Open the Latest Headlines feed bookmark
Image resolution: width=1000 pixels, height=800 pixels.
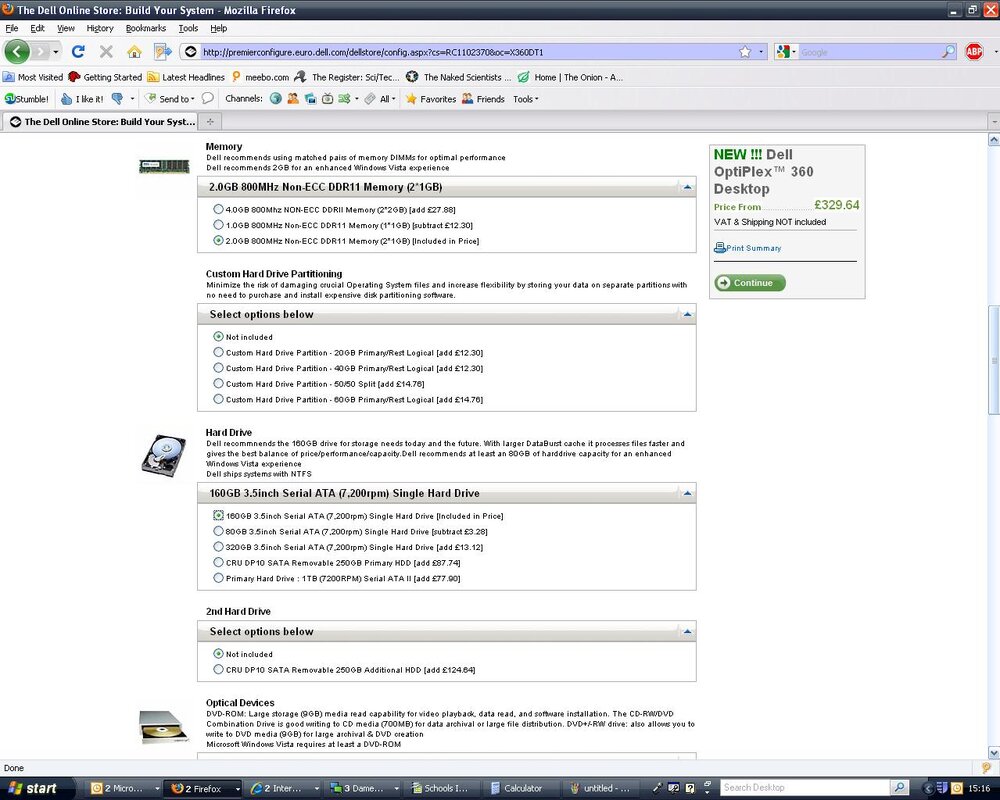186,77
